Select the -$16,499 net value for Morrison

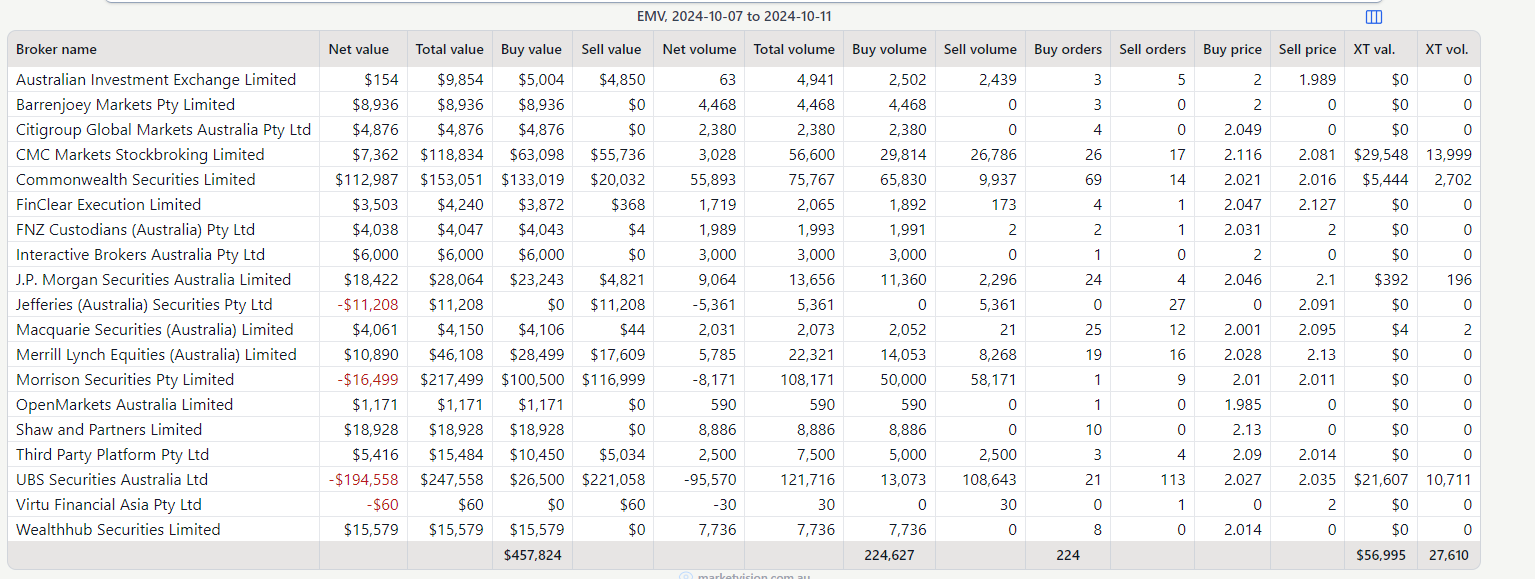(368, 380)
